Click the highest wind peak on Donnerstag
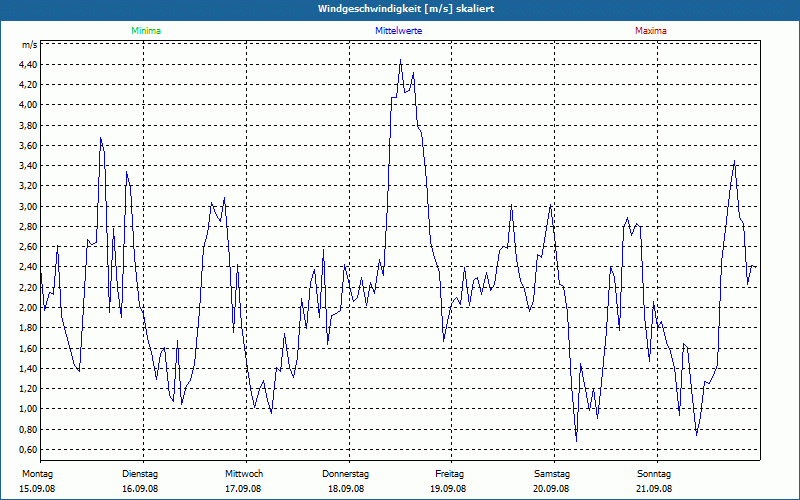Screen dimensions: 800x500 (401, 60)
